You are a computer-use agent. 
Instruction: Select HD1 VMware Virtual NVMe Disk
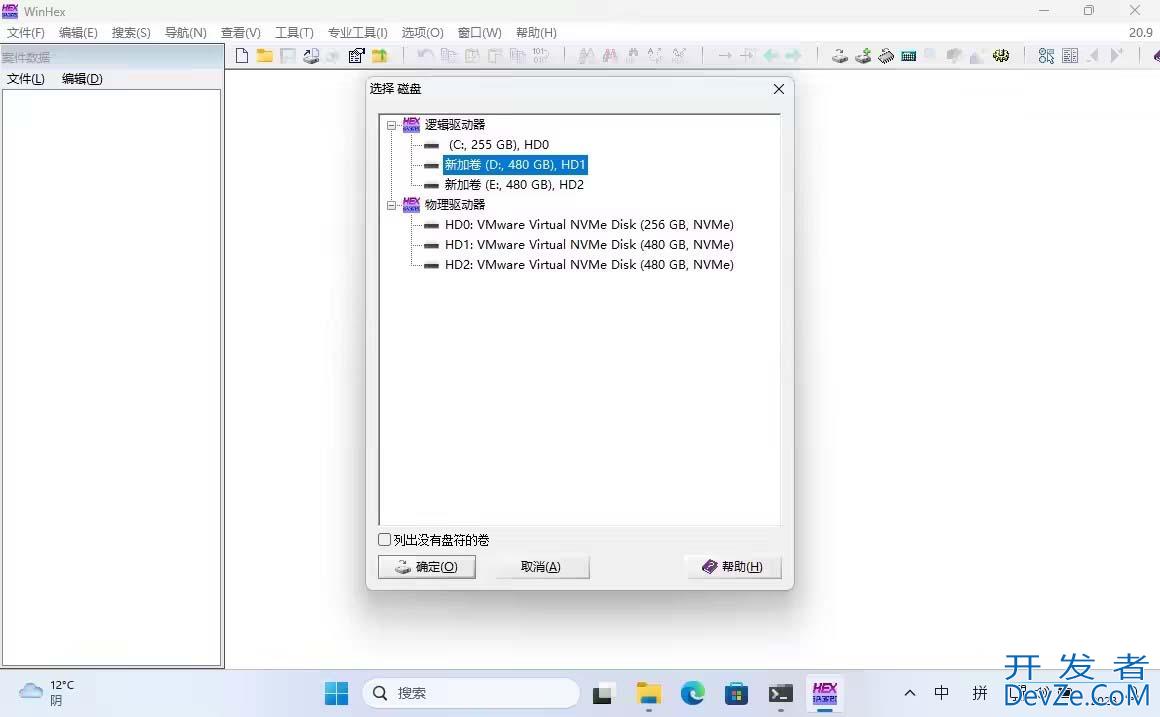pos(589,245)
